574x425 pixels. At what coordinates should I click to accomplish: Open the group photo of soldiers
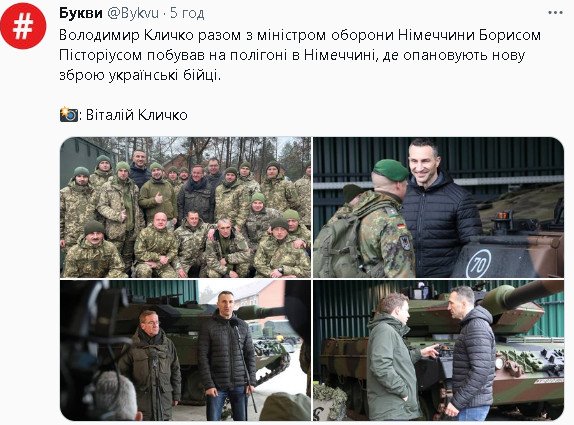click(x=186, y=207)
